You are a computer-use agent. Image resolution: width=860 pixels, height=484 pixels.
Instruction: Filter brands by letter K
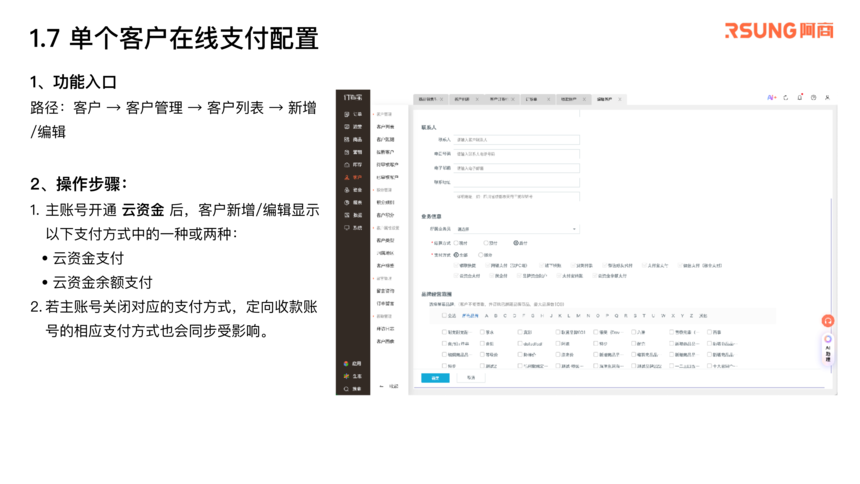(560, 316)
